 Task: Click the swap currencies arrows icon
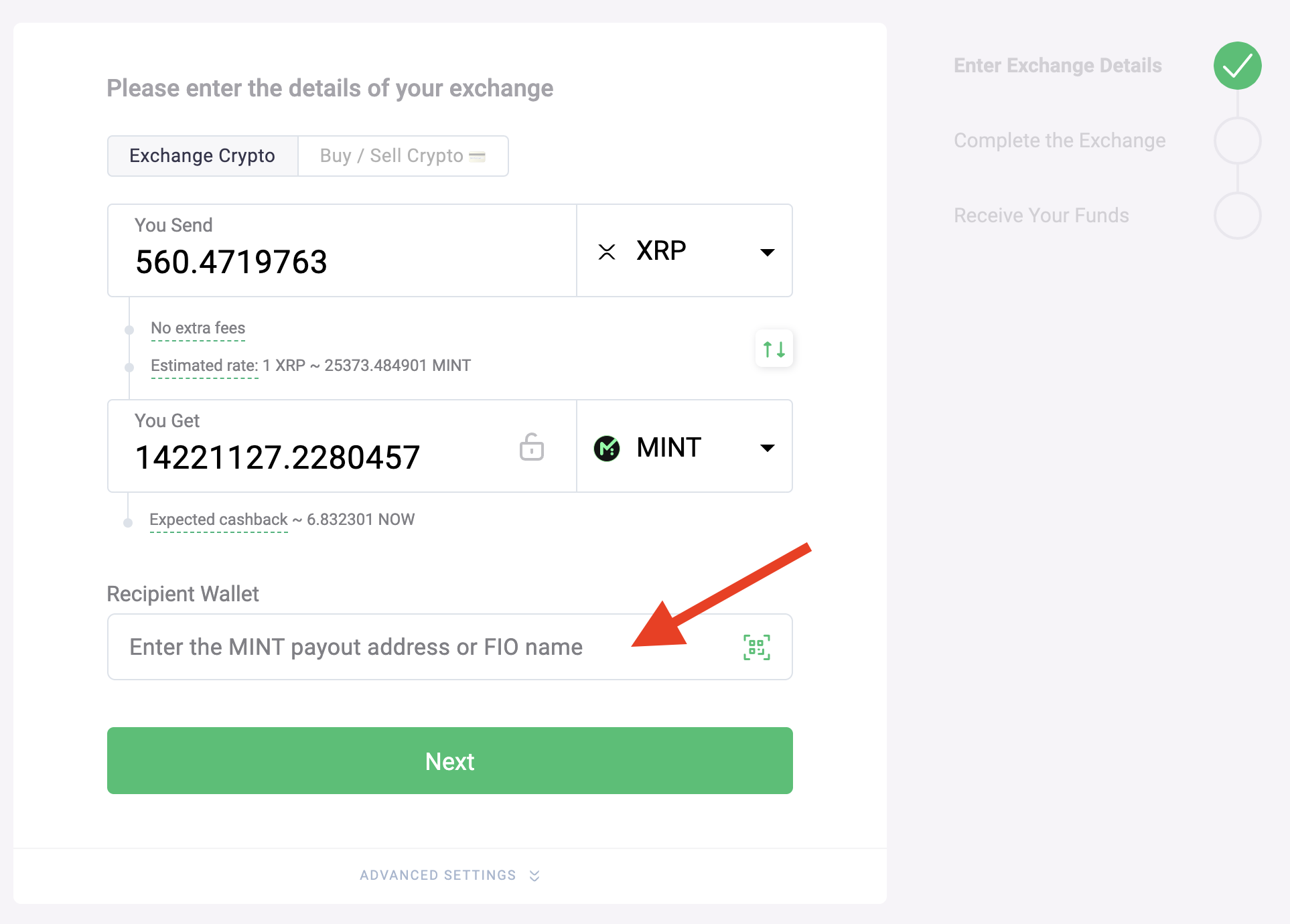(774, 349)
